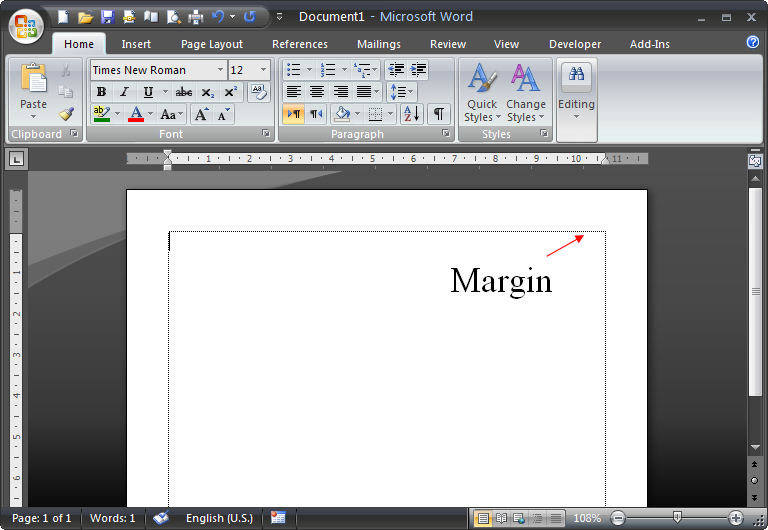The width and height of the screenshot is (768, 530).
Task: Cut selection with scissors icon
Action: [x=65, y=70]
